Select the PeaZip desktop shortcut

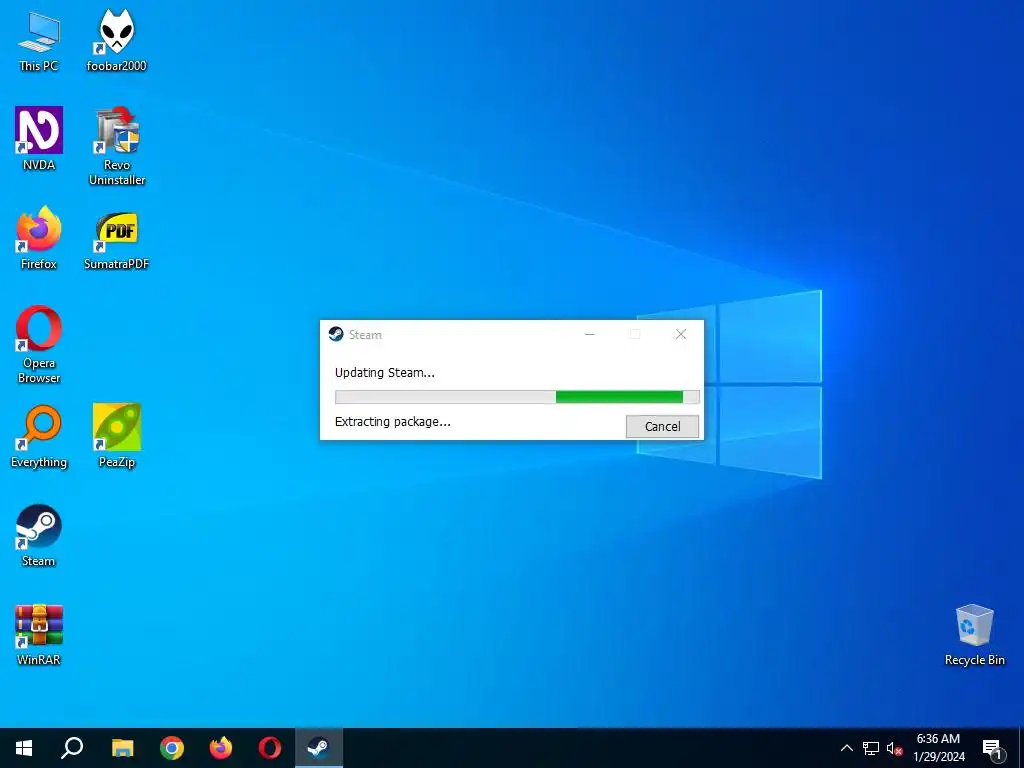(x=117, y=436)
